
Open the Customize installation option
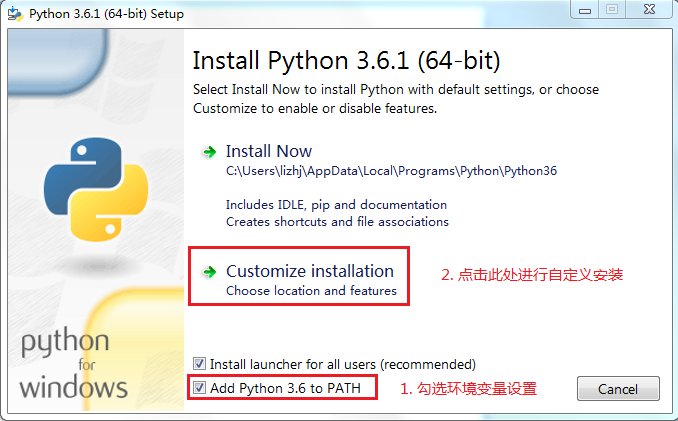point(309,271)
